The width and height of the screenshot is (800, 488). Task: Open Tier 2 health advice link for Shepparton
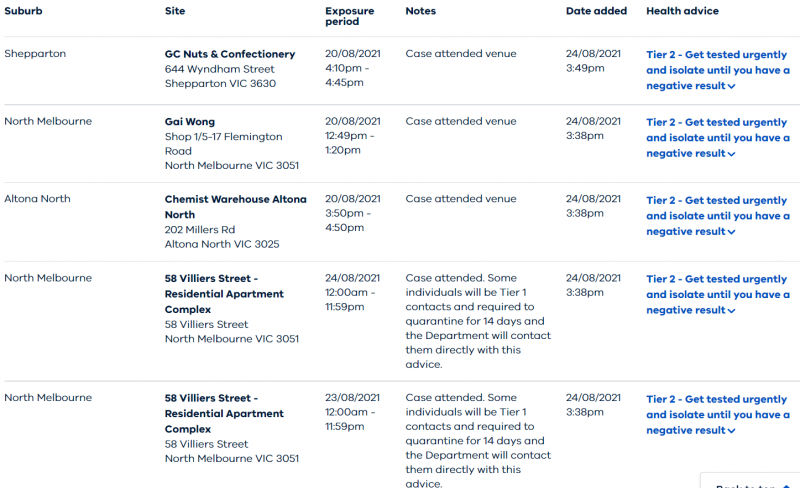[717, 70]
